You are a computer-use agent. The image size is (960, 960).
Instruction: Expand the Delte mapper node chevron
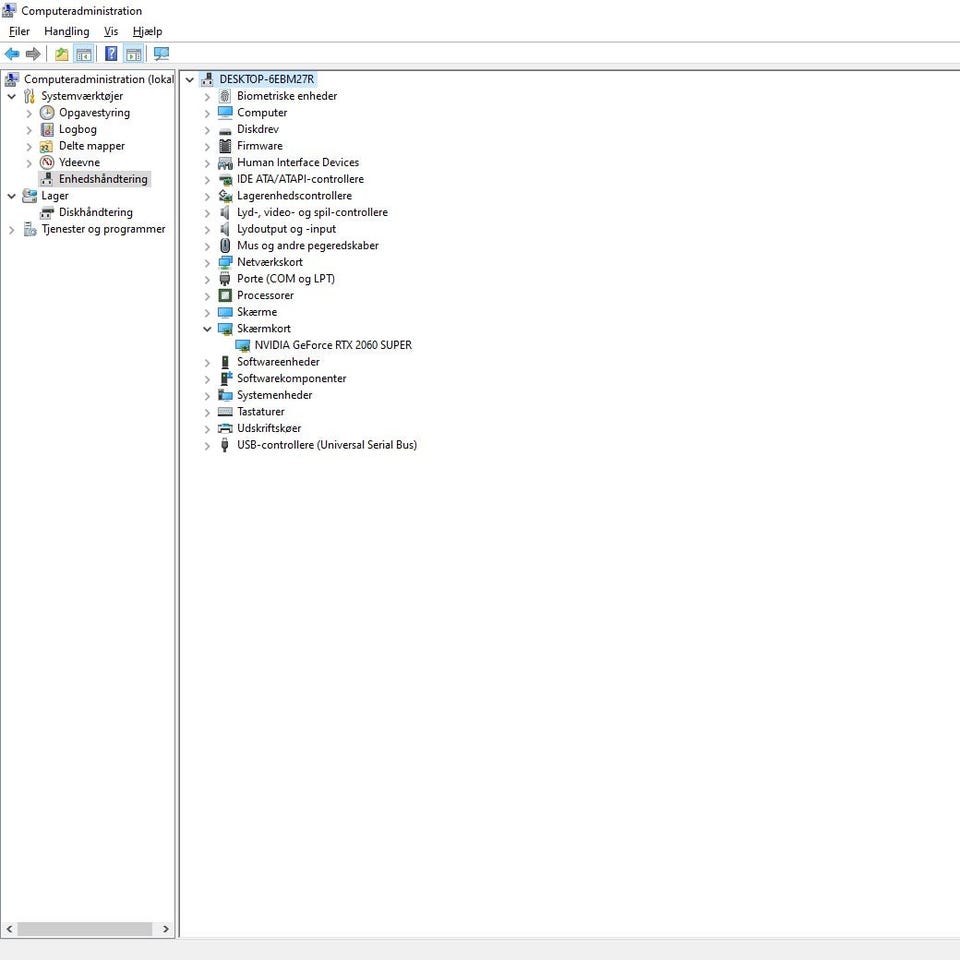[x=29, y=146]
